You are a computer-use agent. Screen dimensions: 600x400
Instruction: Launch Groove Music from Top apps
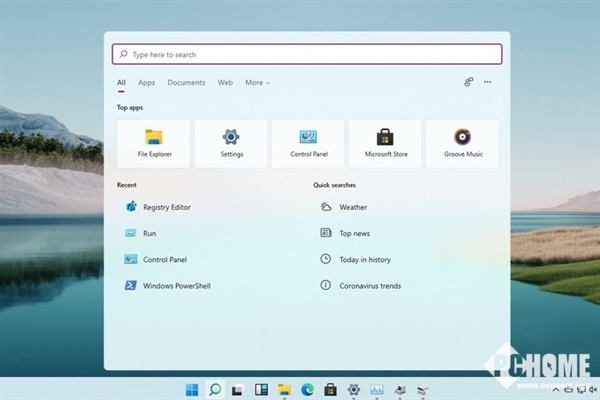(462, 143)
